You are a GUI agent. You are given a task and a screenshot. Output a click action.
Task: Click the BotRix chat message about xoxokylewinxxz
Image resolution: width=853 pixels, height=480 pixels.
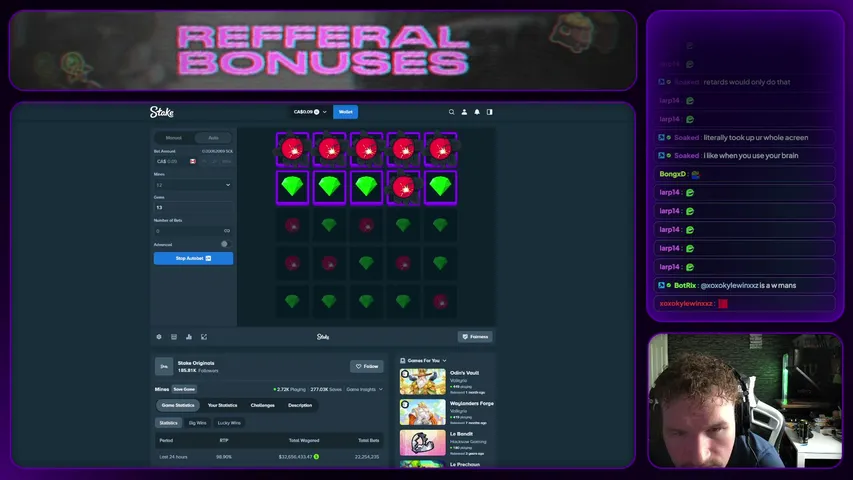point(744,285)
